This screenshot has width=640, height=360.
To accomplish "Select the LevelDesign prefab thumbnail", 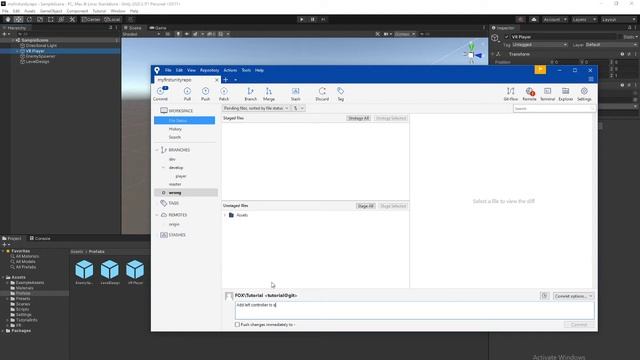I will (110, 271).
